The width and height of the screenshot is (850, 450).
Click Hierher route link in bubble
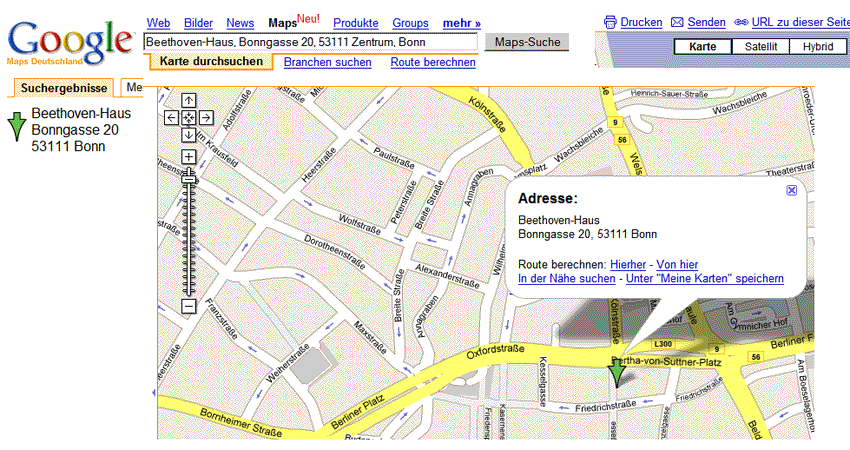click(x=628, y=265)
